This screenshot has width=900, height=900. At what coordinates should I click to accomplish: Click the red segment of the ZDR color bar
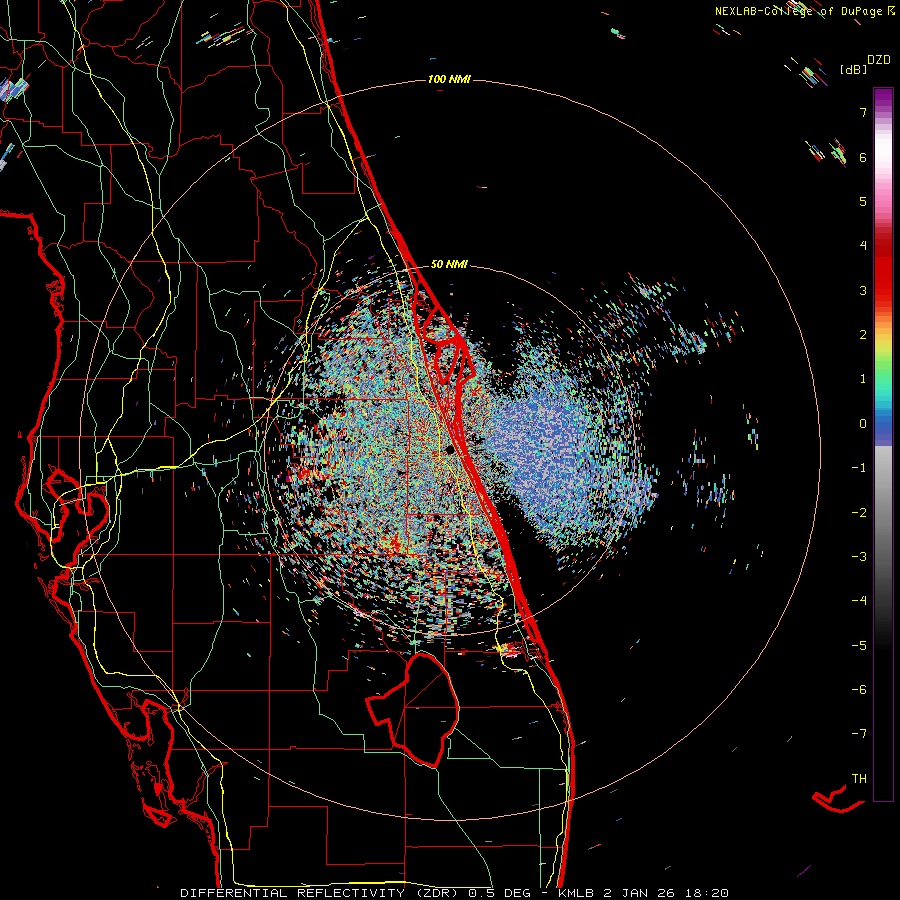click(883, 270)
